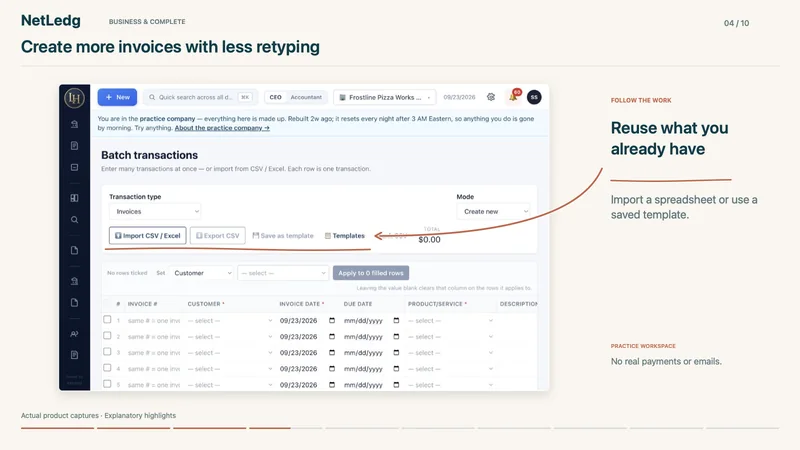Open the sidebar magnifier search icon
The image size is (800, 450).
point(74,220)
